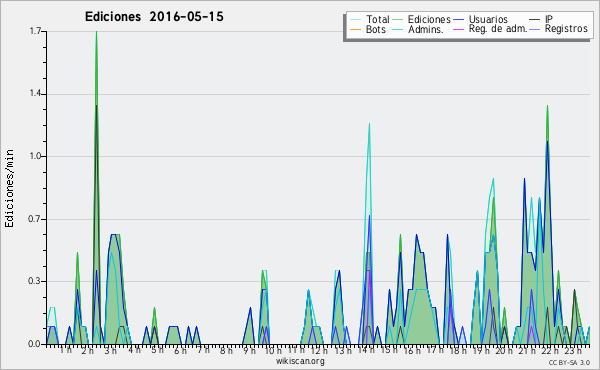Click the Registros legend entry
This screenshot has width=600, height=370.
click(x=566, y=29)
